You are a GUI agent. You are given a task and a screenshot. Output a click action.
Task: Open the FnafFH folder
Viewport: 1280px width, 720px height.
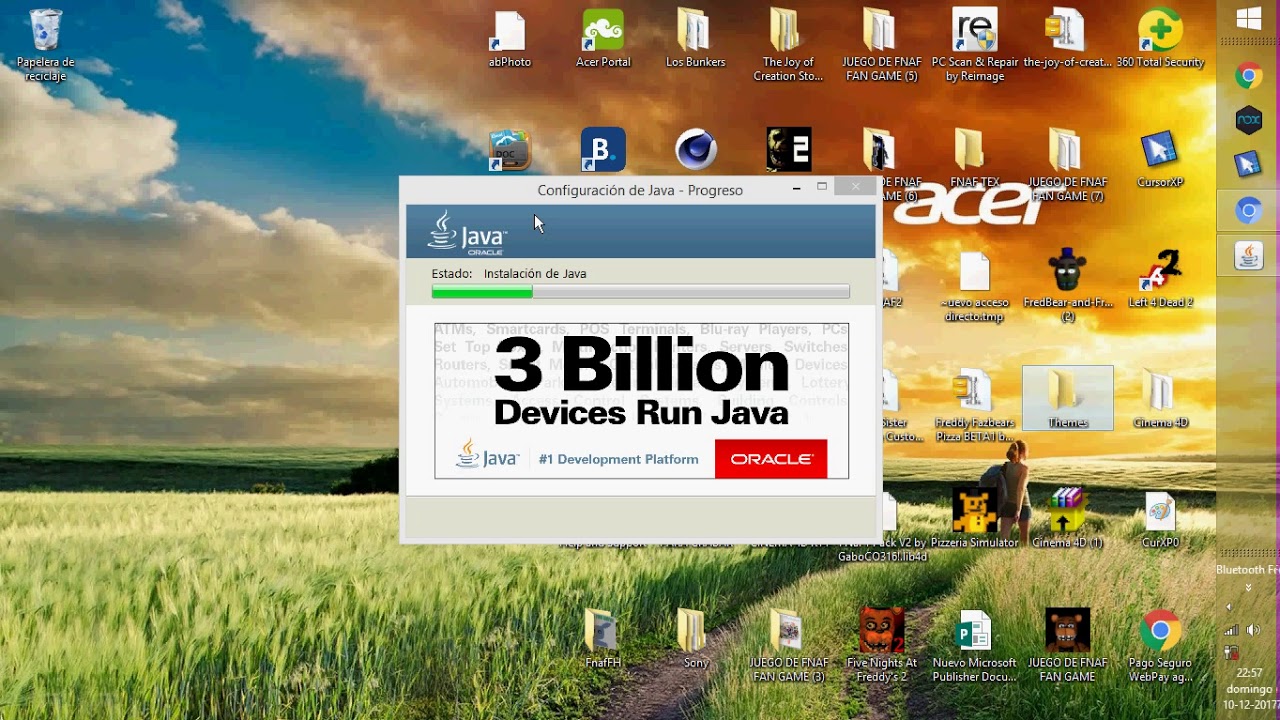click(603, 640)
